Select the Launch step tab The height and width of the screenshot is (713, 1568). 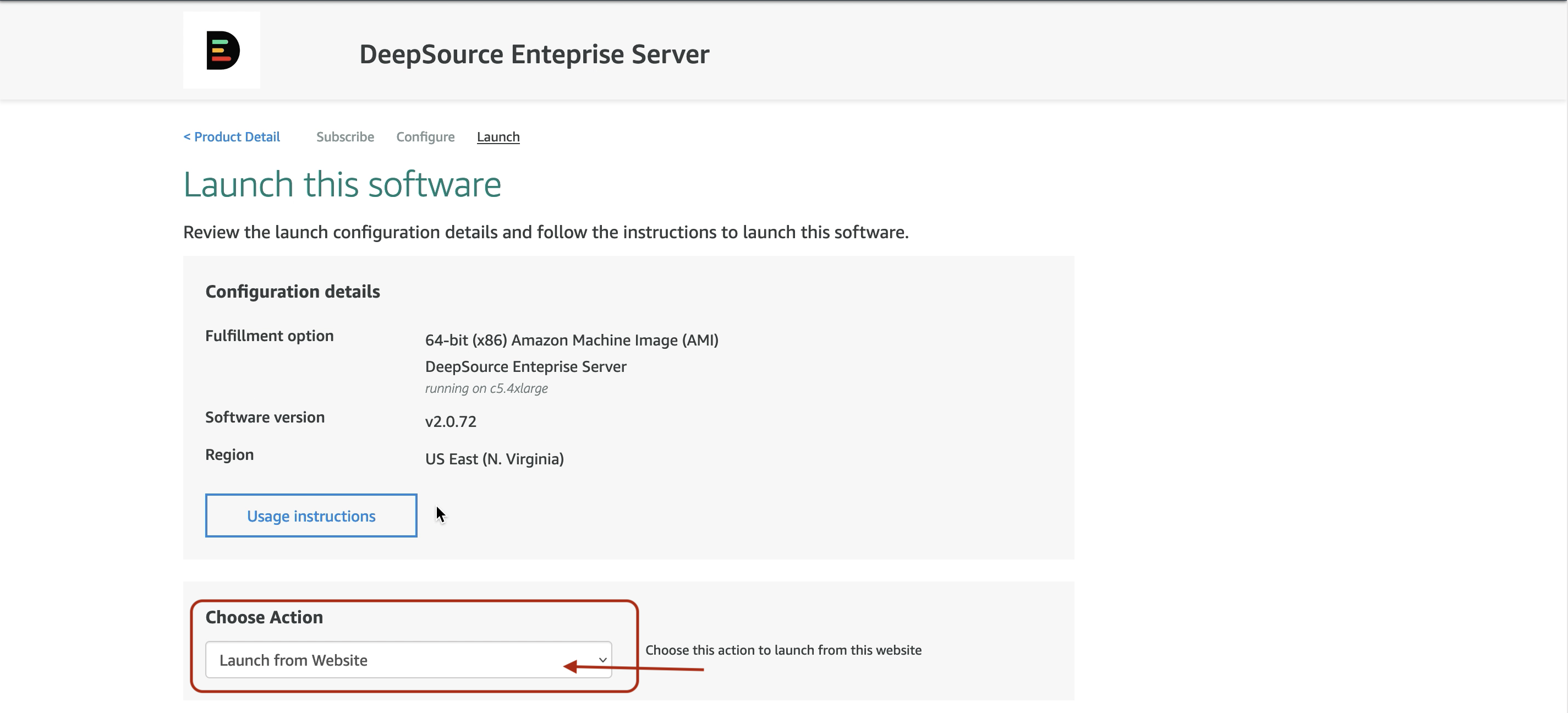[498, 137]
